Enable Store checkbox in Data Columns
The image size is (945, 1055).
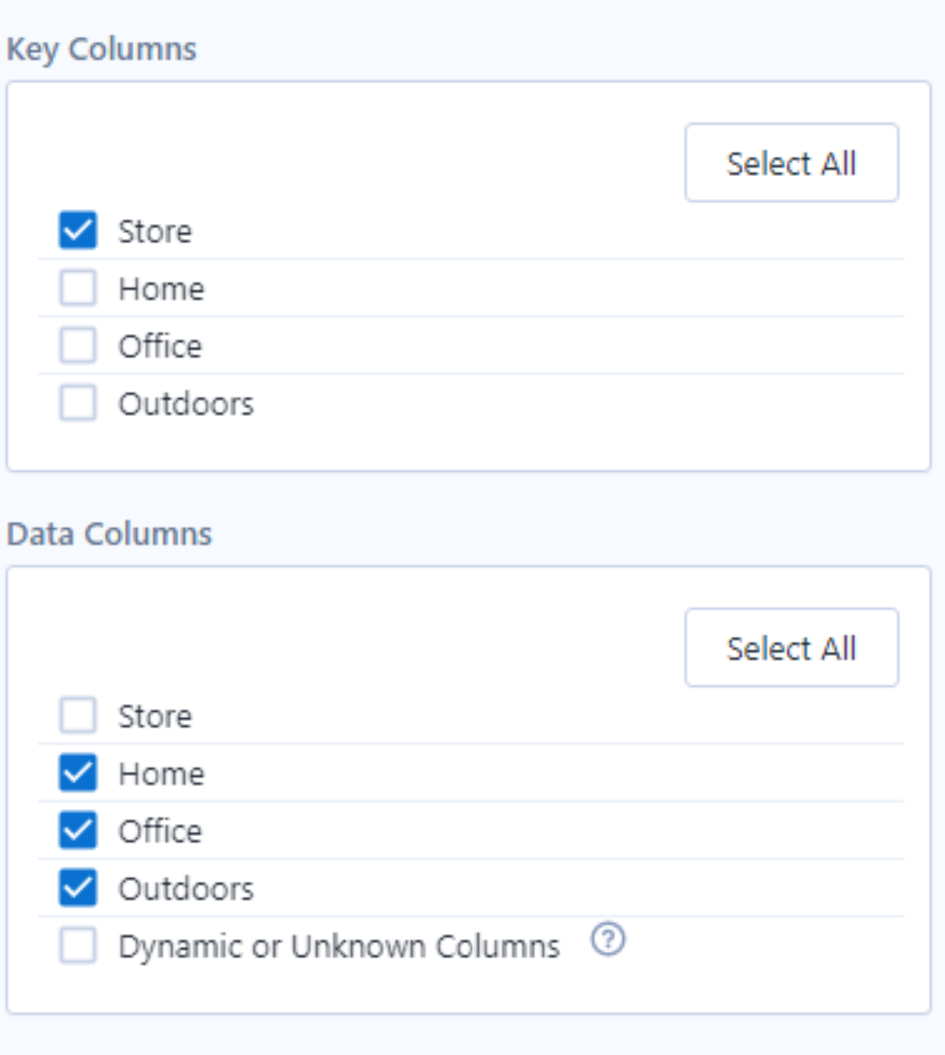[x=78, y=716]
